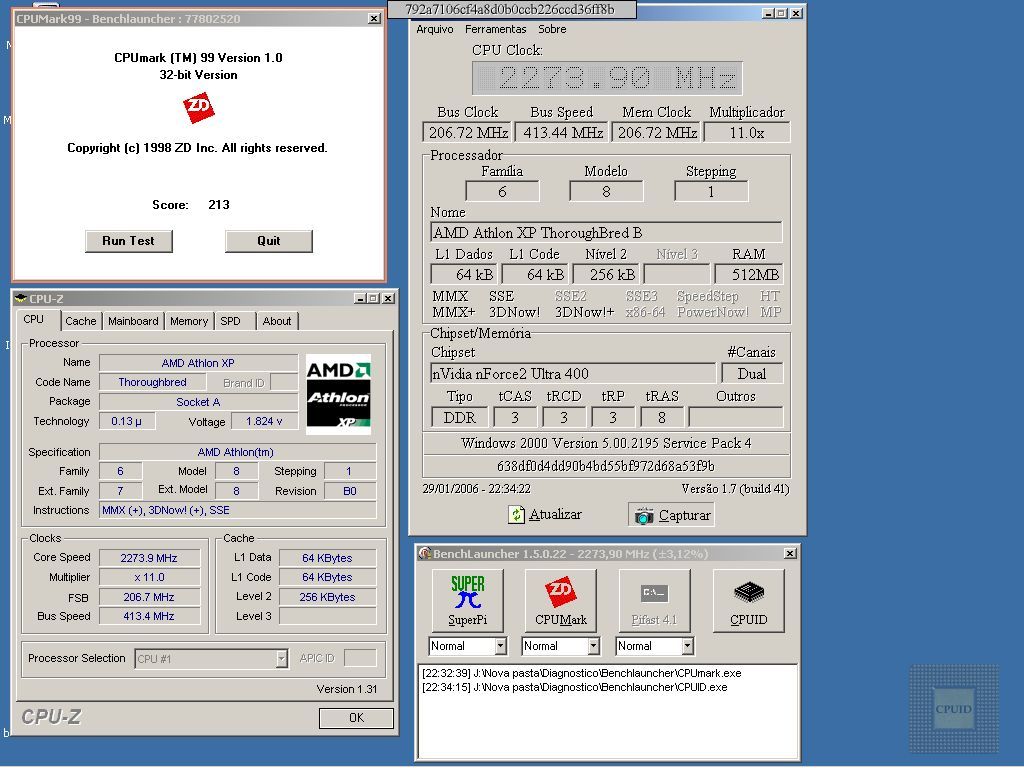1024x768 pixels.
Task: Close the CPUMark99 window
Action: [374, 18]
